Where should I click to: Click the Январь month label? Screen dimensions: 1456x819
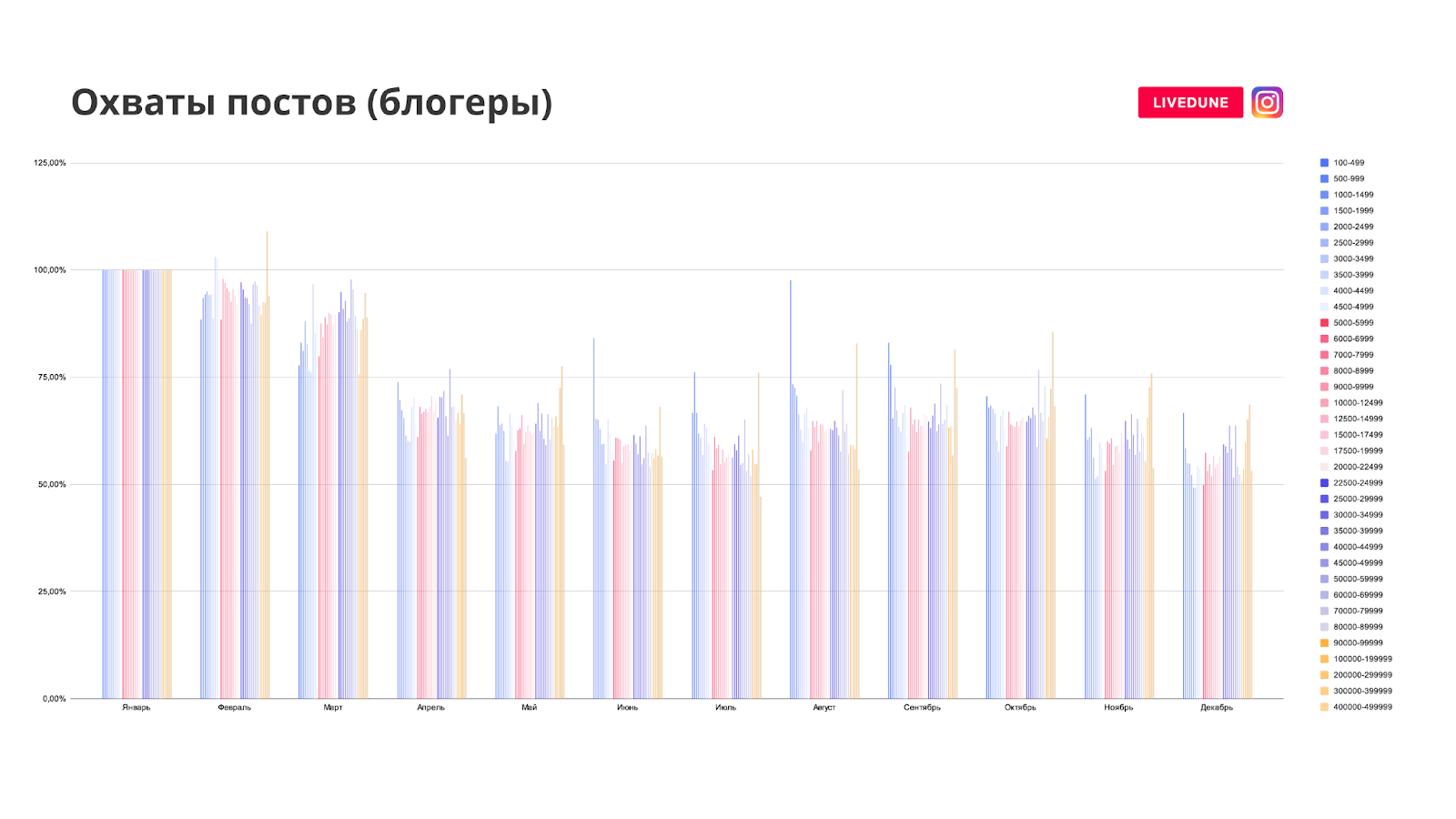point(136,708)
